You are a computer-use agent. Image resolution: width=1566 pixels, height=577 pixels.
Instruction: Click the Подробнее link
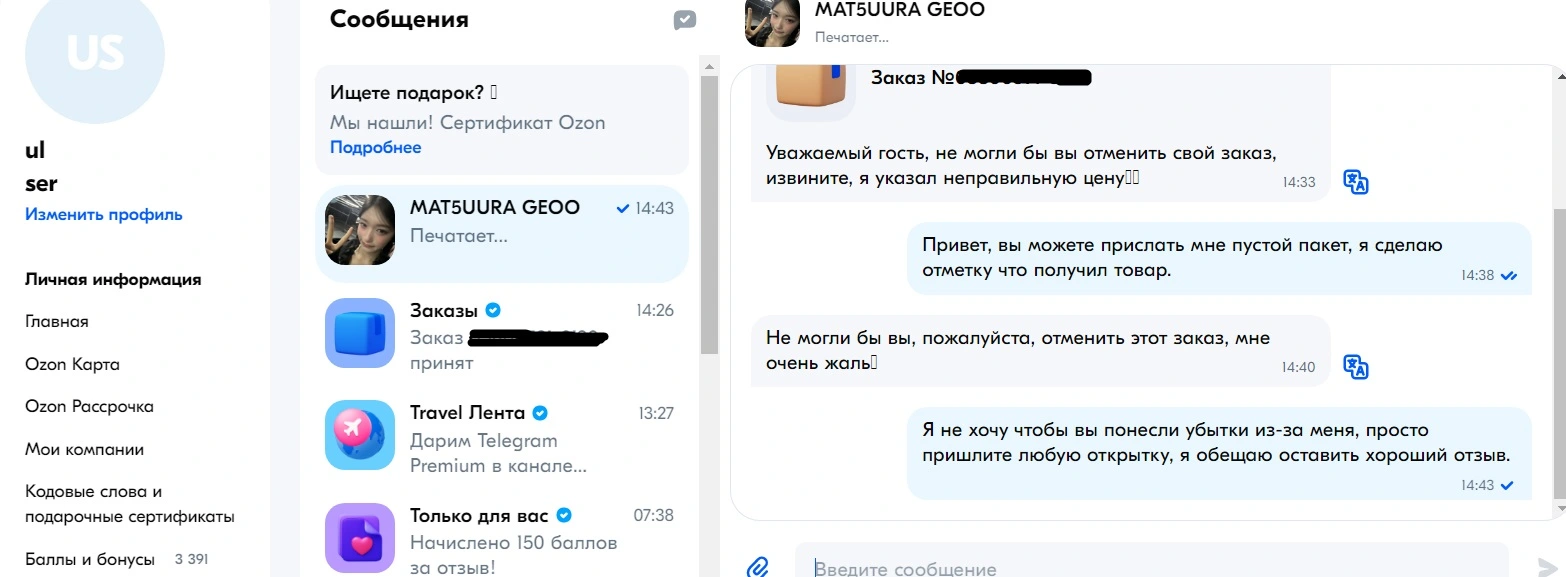pyautogui.click(x=376, y=147)
